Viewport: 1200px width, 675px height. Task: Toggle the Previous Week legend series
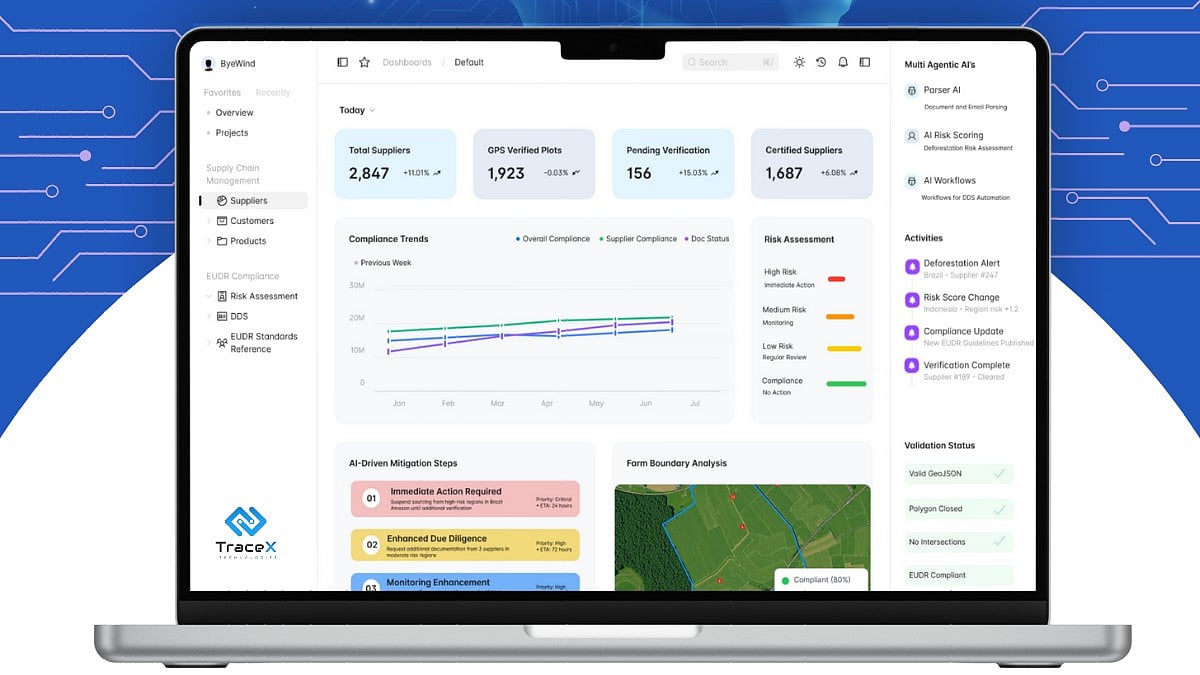pyautogui.click(x=383, y=263)
